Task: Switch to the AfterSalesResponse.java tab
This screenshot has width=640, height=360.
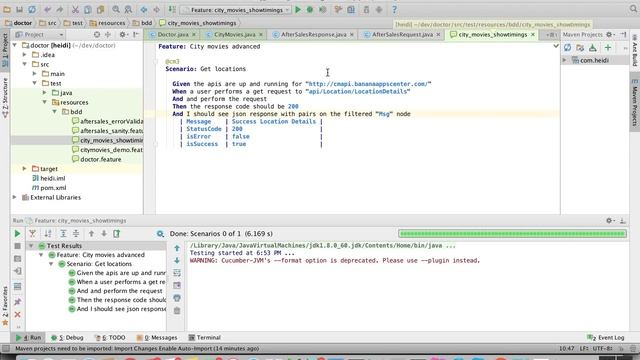Action: click(313, 35)
